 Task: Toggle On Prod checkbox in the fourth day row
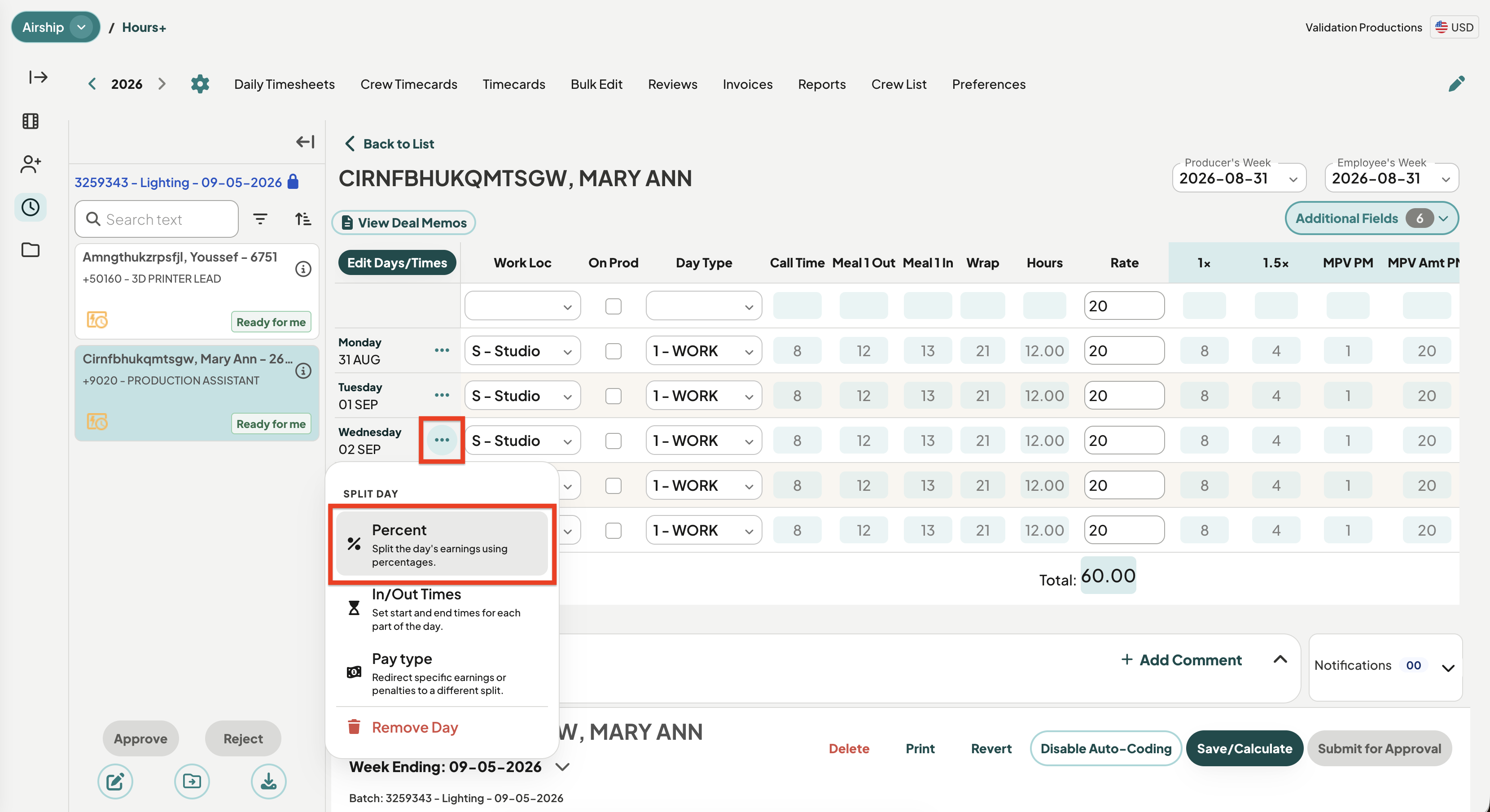pyautogui.click(x=613, y=485)
